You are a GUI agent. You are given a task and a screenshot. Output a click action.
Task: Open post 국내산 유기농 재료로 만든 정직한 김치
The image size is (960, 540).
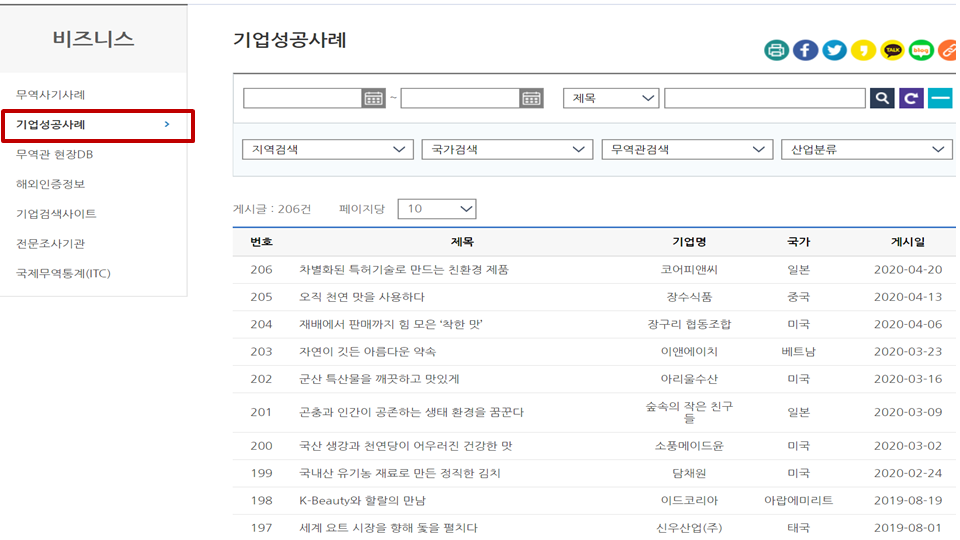[x=400, y=473]
